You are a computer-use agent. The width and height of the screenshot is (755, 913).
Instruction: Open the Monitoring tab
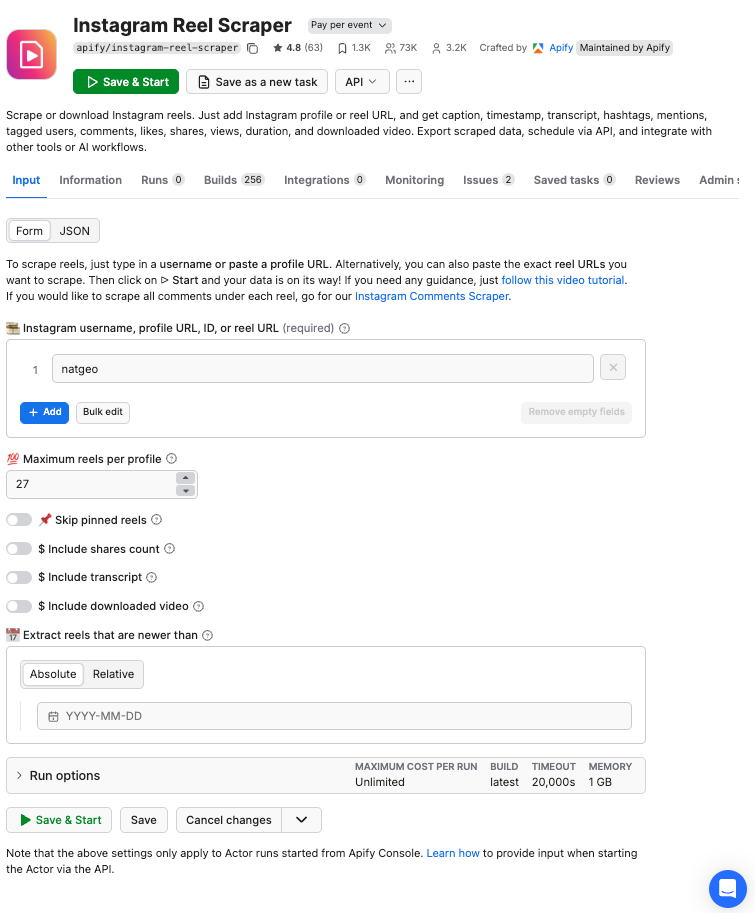414,180
